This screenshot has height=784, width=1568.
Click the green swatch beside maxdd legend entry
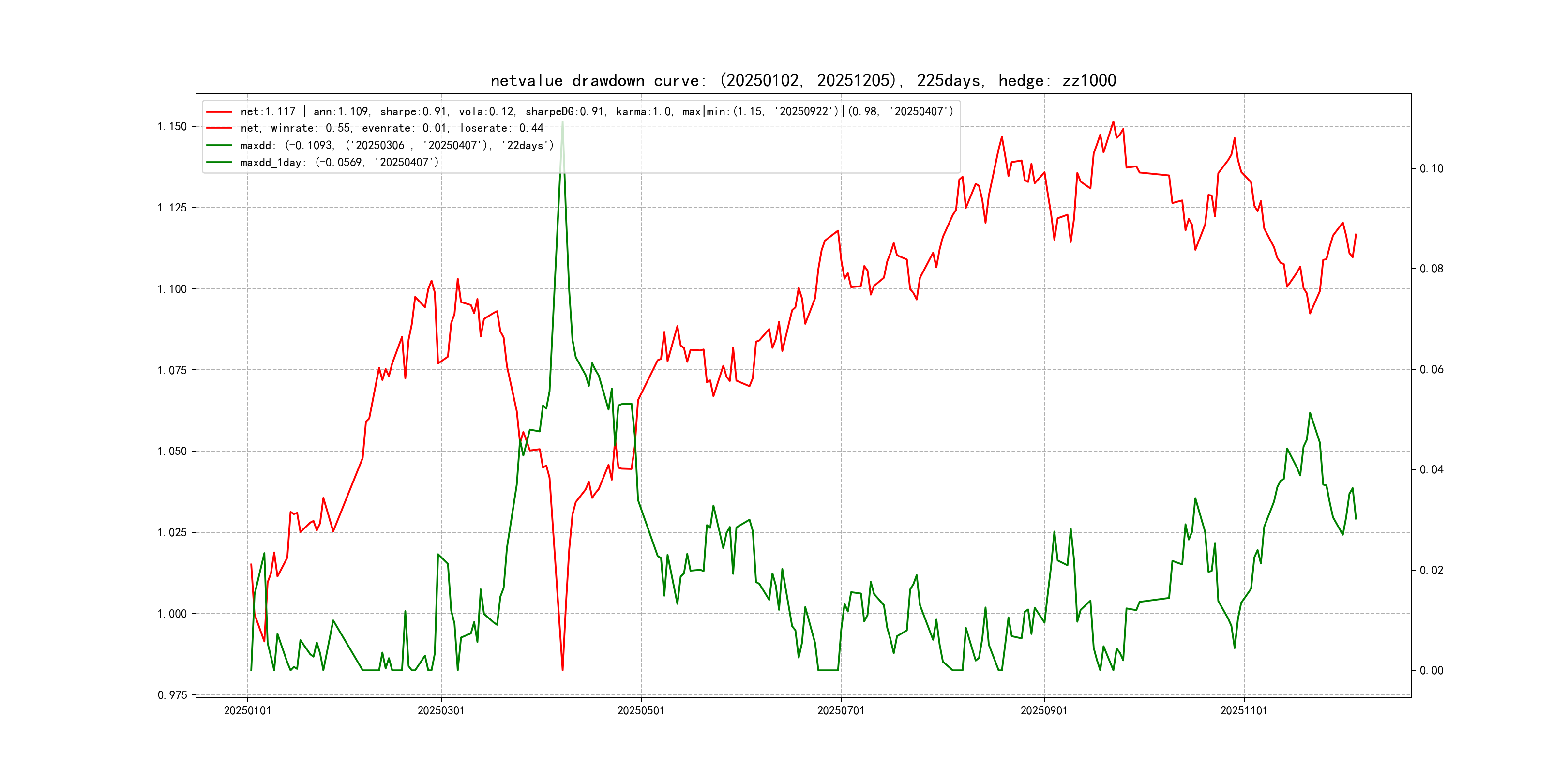tap(219, 146)
